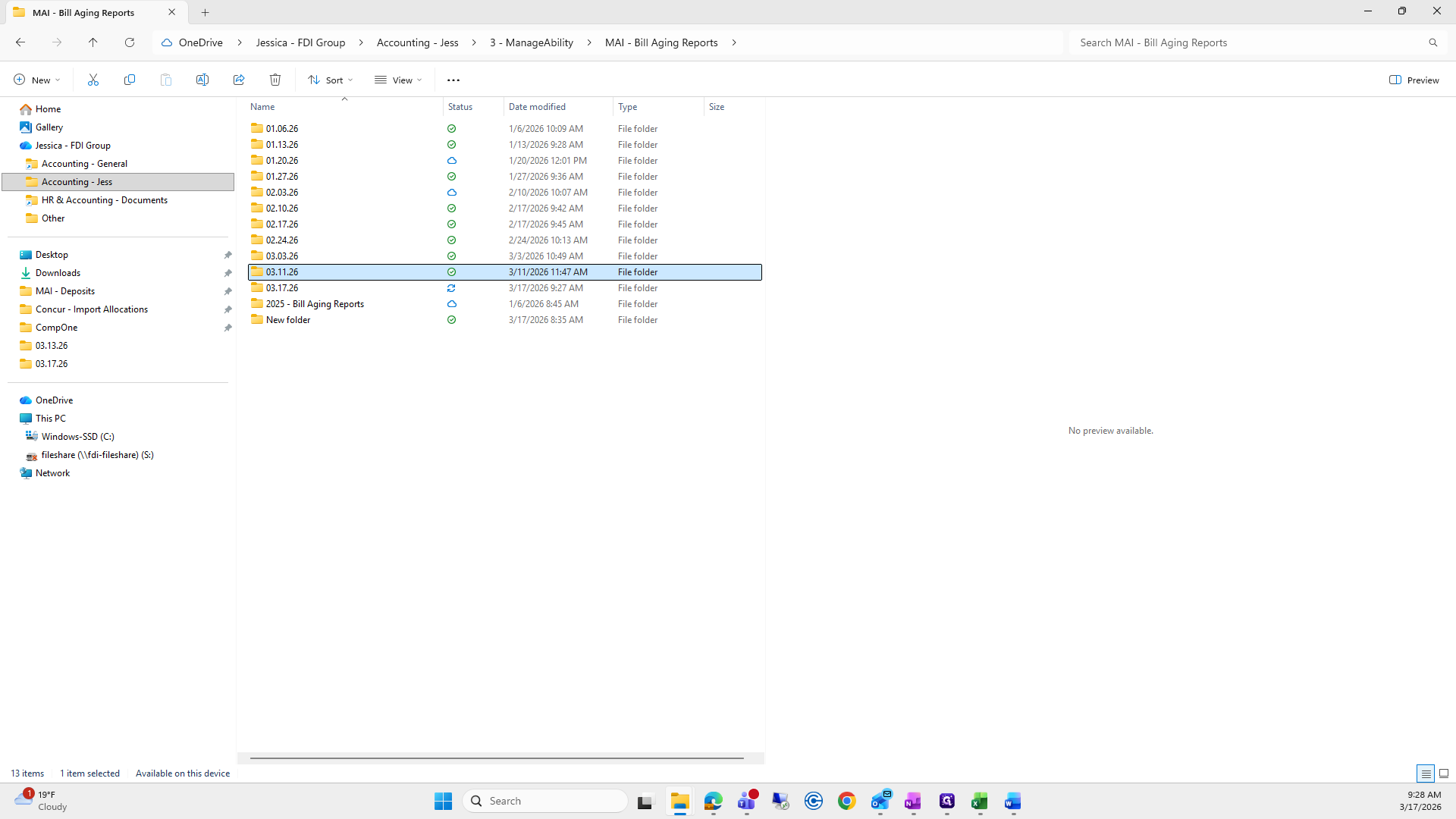
Task: Sort by Date modified column header
Action: [537, 107]
